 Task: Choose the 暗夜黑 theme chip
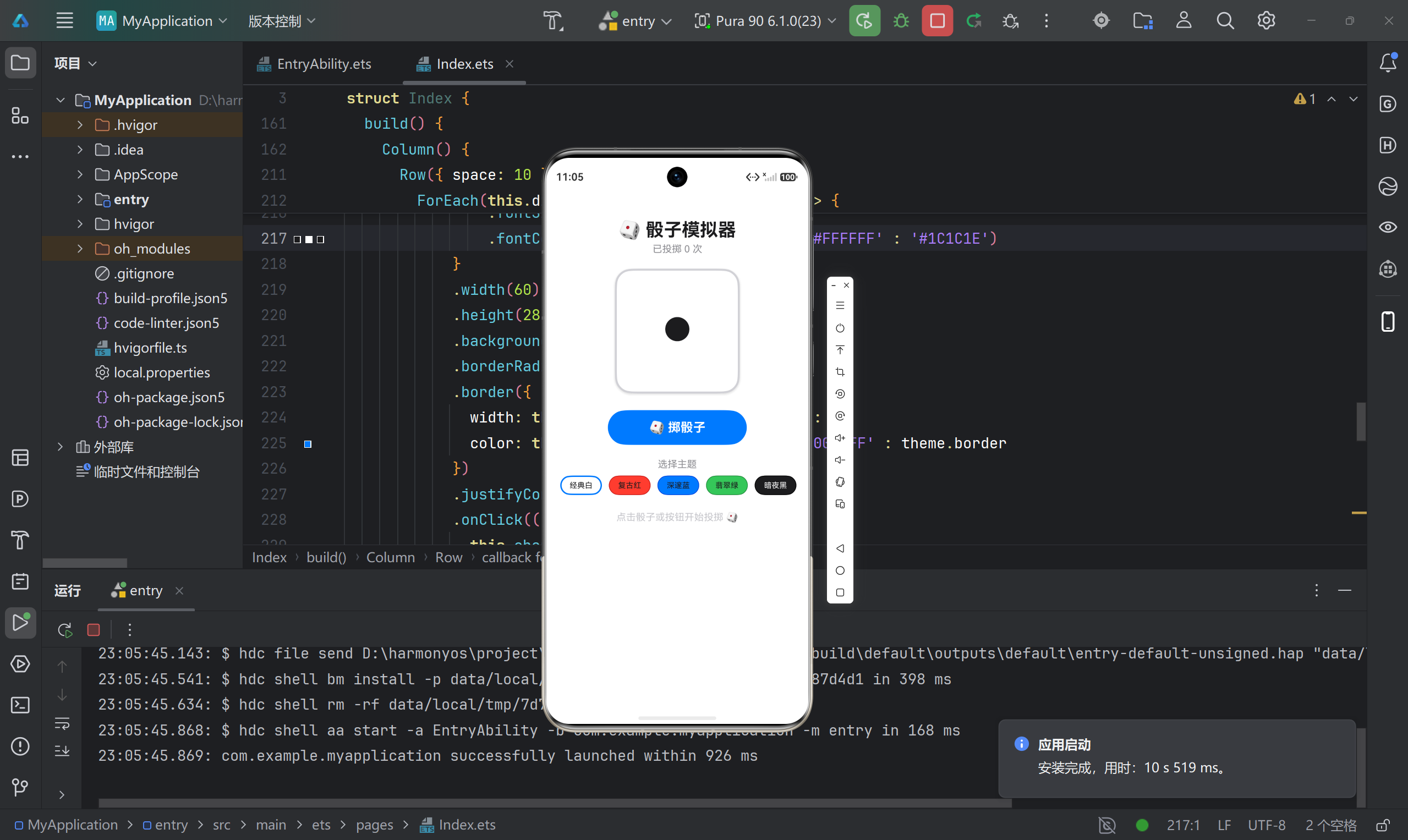tap(775, 485)
